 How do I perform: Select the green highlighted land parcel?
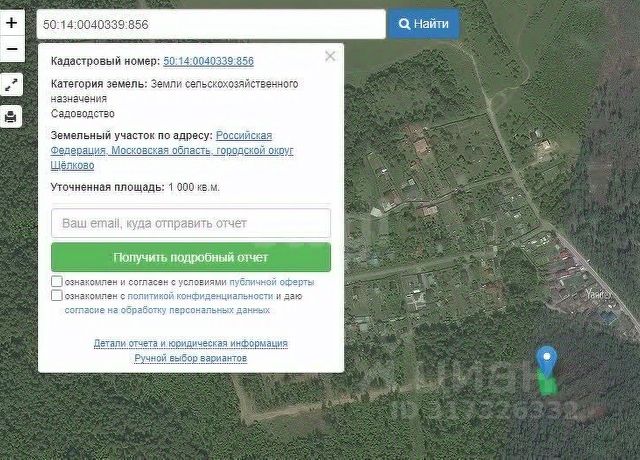(x=548, y=384)
